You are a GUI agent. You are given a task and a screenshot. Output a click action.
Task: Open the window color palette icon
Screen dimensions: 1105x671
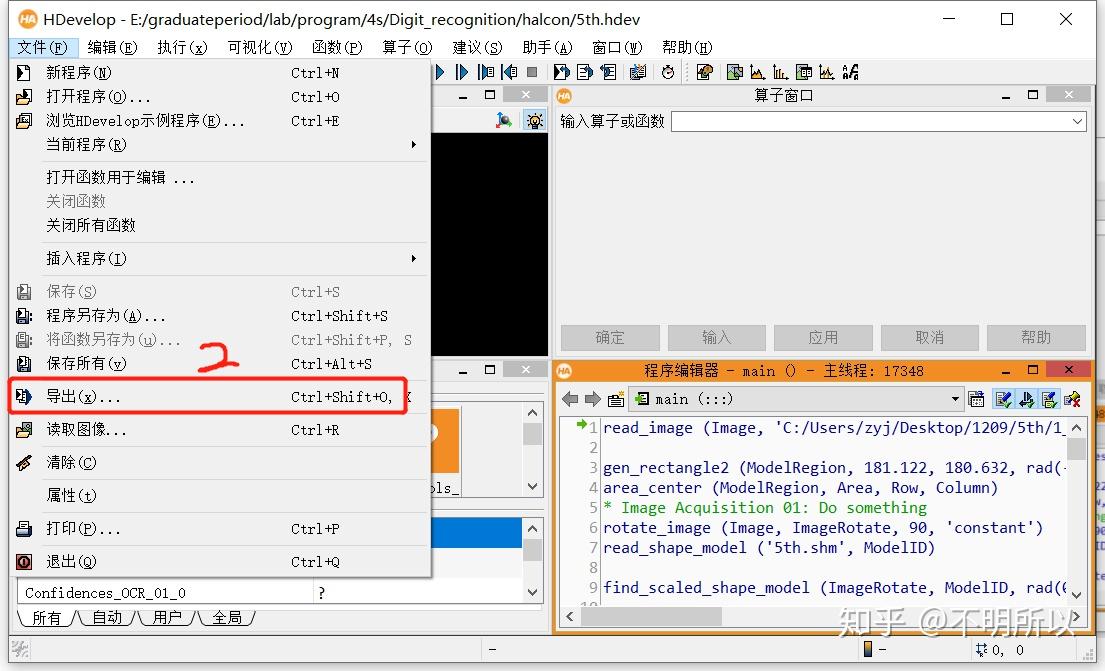704,72
